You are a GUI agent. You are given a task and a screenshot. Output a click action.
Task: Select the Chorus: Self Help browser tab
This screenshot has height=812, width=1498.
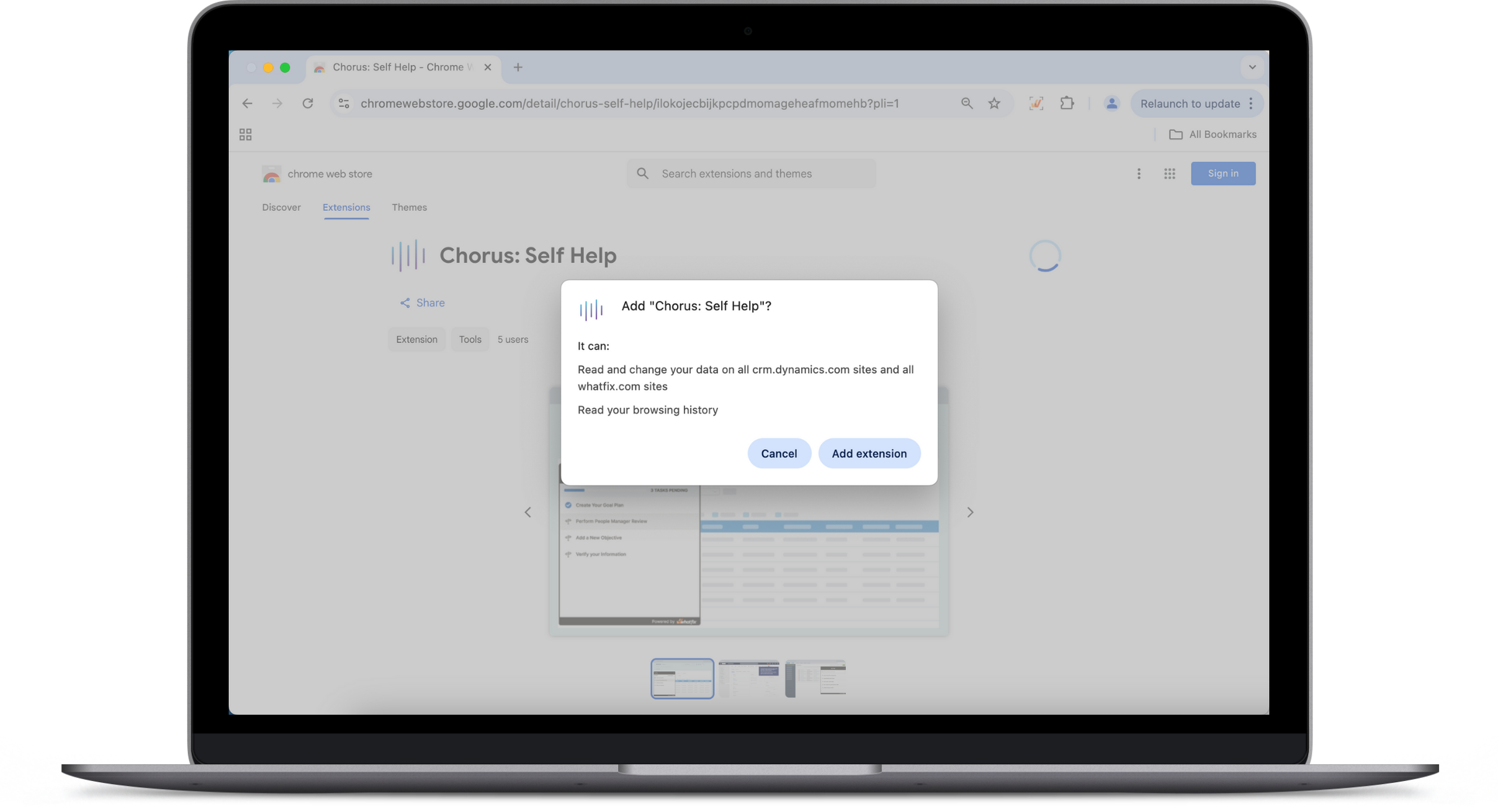point(403,67)
